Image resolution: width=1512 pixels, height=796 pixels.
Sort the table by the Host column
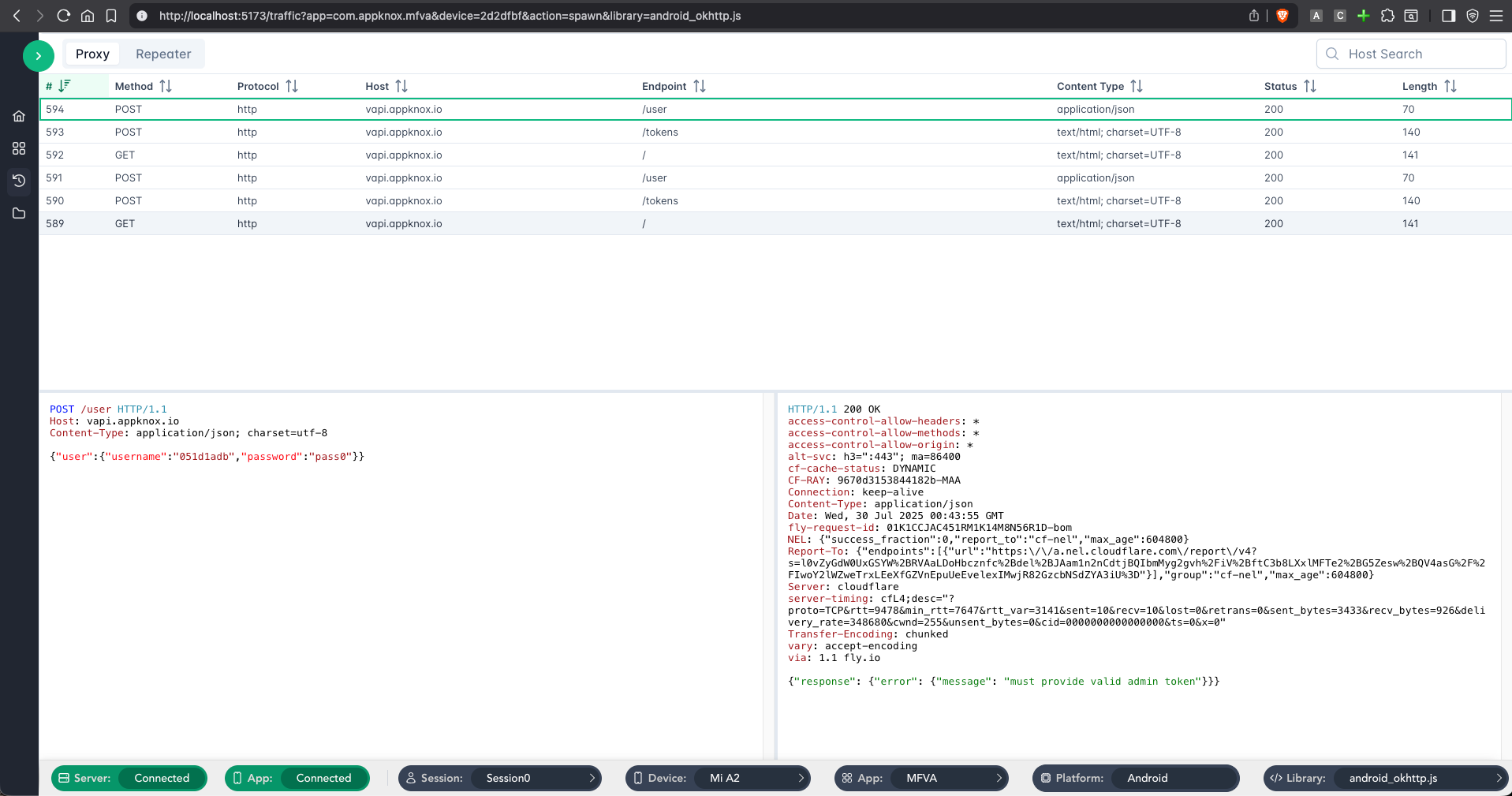[401, 86]
